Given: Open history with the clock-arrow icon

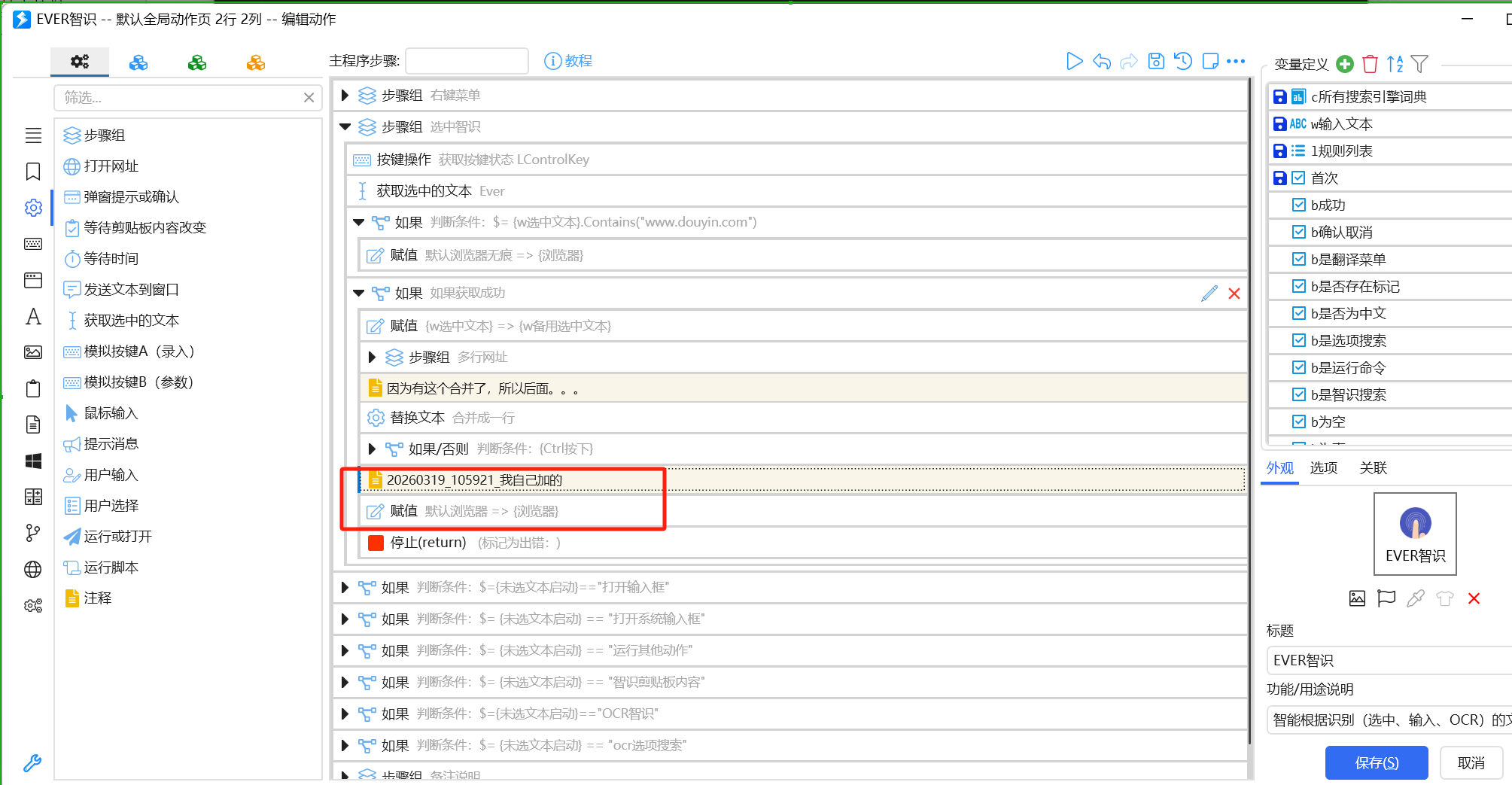Looking at the screenshot, I should (1183, 61).
